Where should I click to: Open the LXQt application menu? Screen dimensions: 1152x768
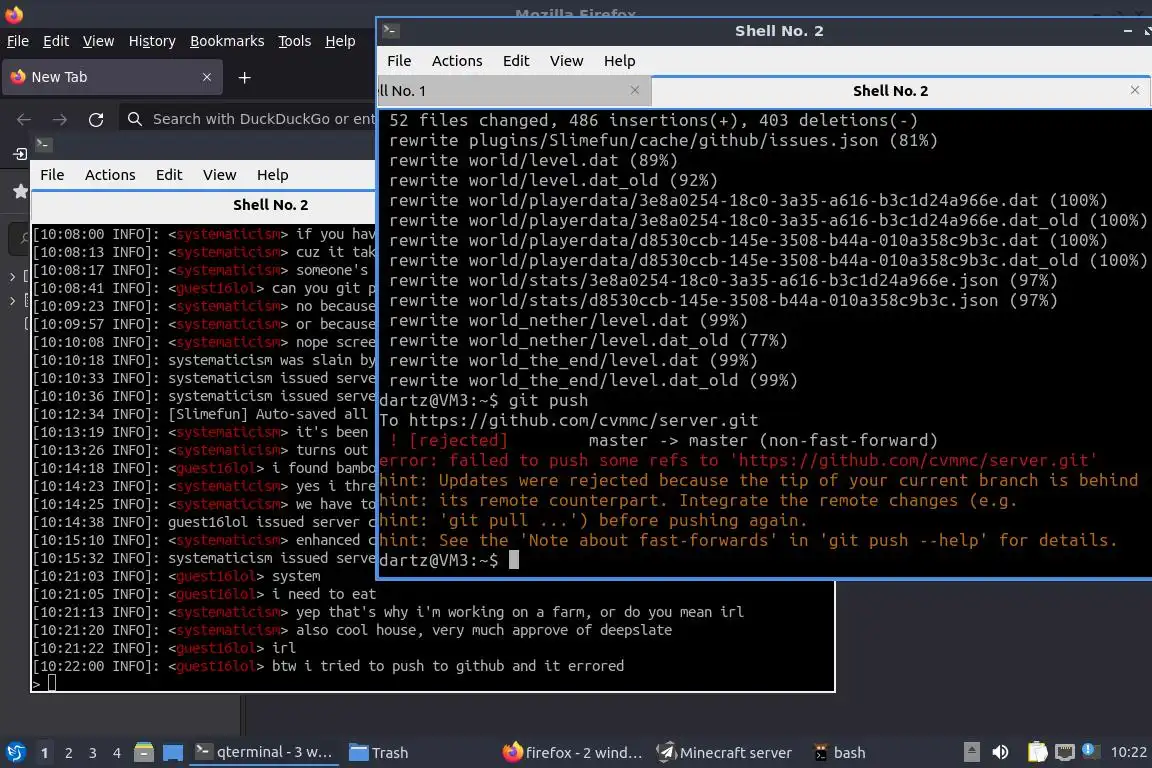[15, 753]
